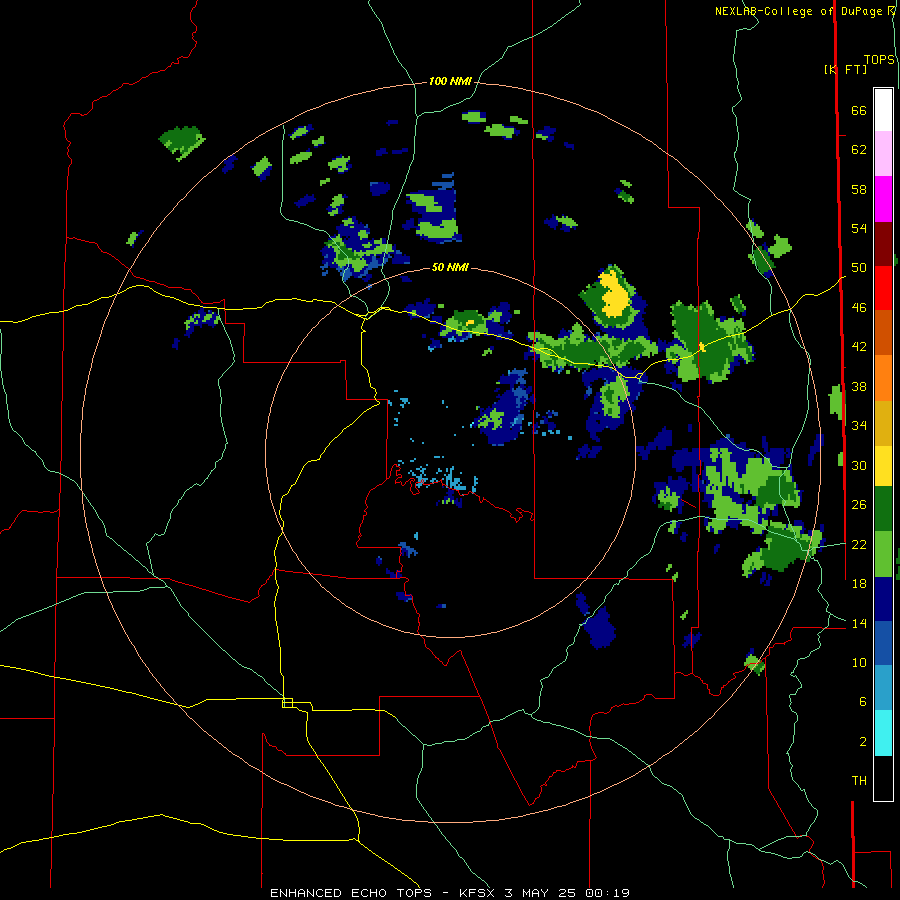Click the "NEXLAB-College of DuPage" credit text
The width and height of the screenshot is (900, 900).
(x=801, y=11)
